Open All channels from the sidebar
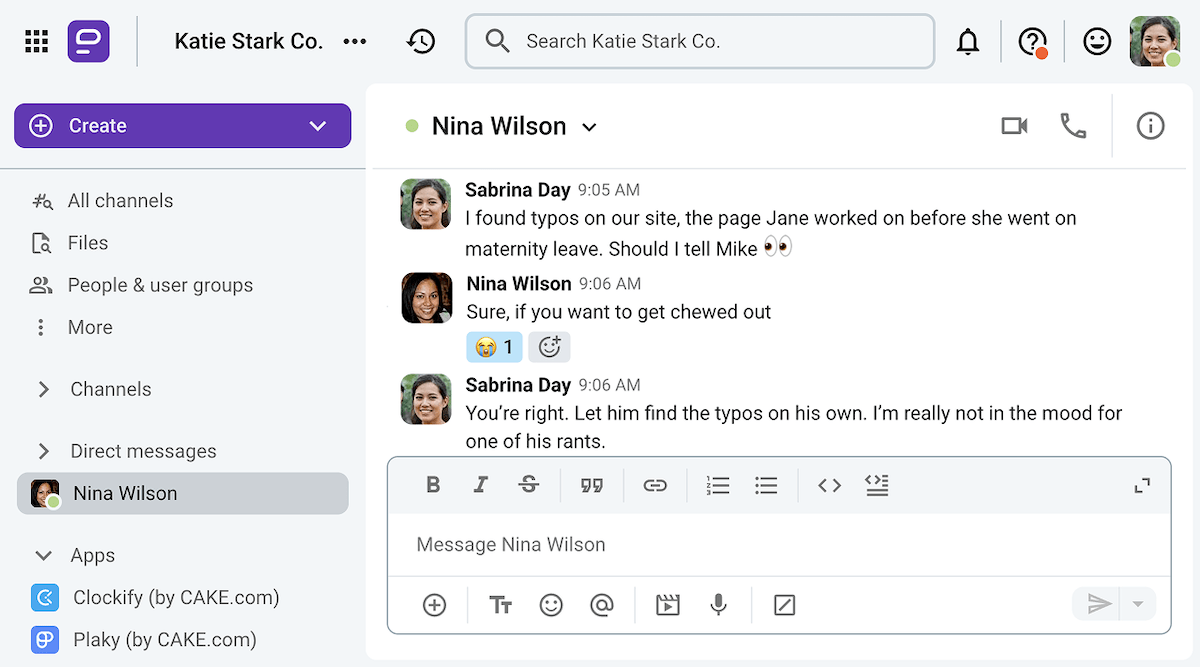Screen dimensions: 1200x667 coord(119,200)
